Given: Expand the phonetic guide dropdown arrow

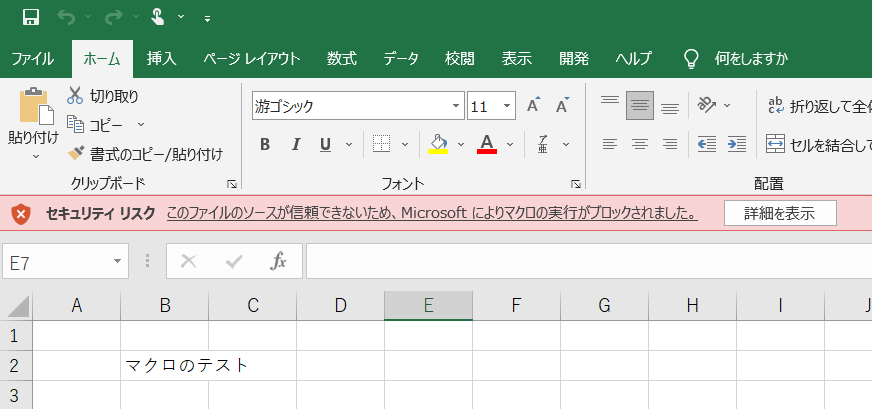Looking at the screenshot, I should [566, 145].
